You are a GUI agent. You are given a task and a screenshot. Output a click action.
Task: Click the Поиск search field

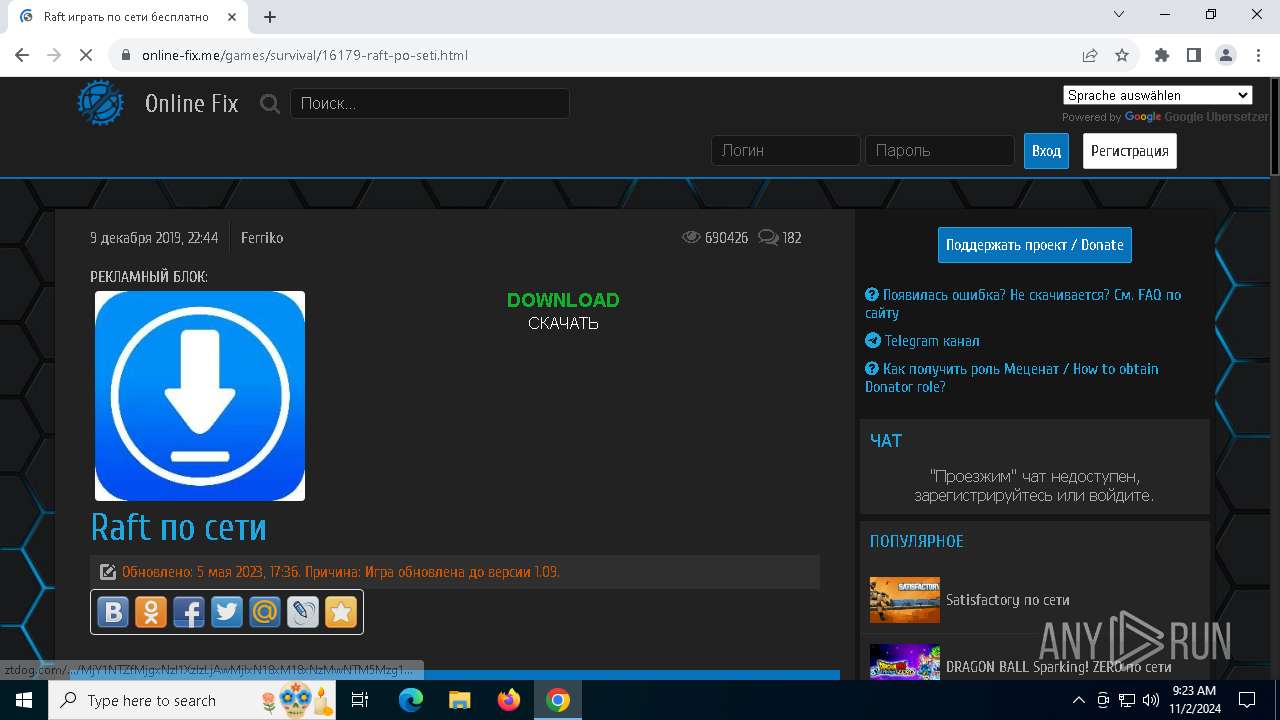coord(430,103)
